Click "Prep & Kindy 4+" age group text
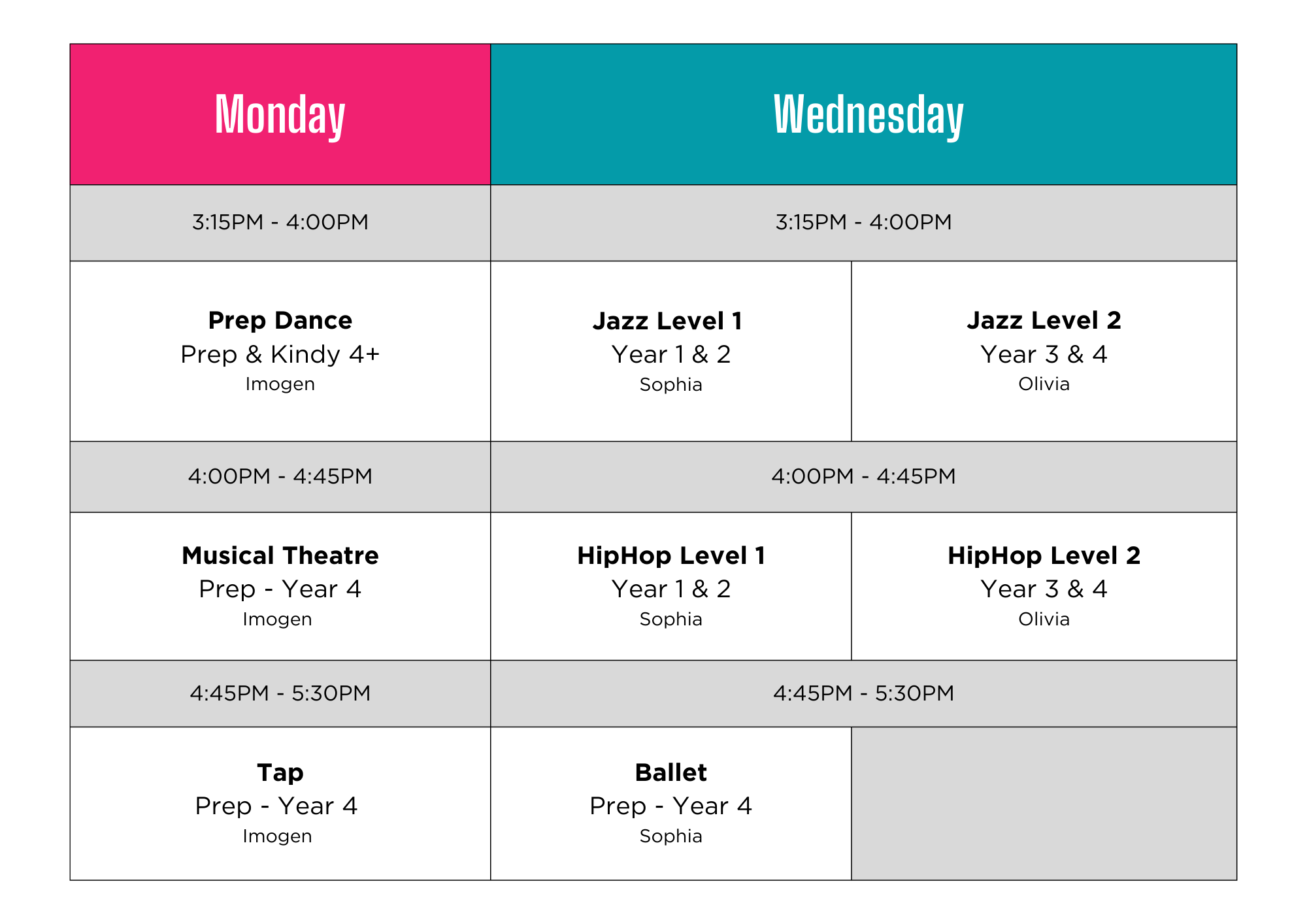The width and height of the screenshot is (1307, 924). (280, 355)
